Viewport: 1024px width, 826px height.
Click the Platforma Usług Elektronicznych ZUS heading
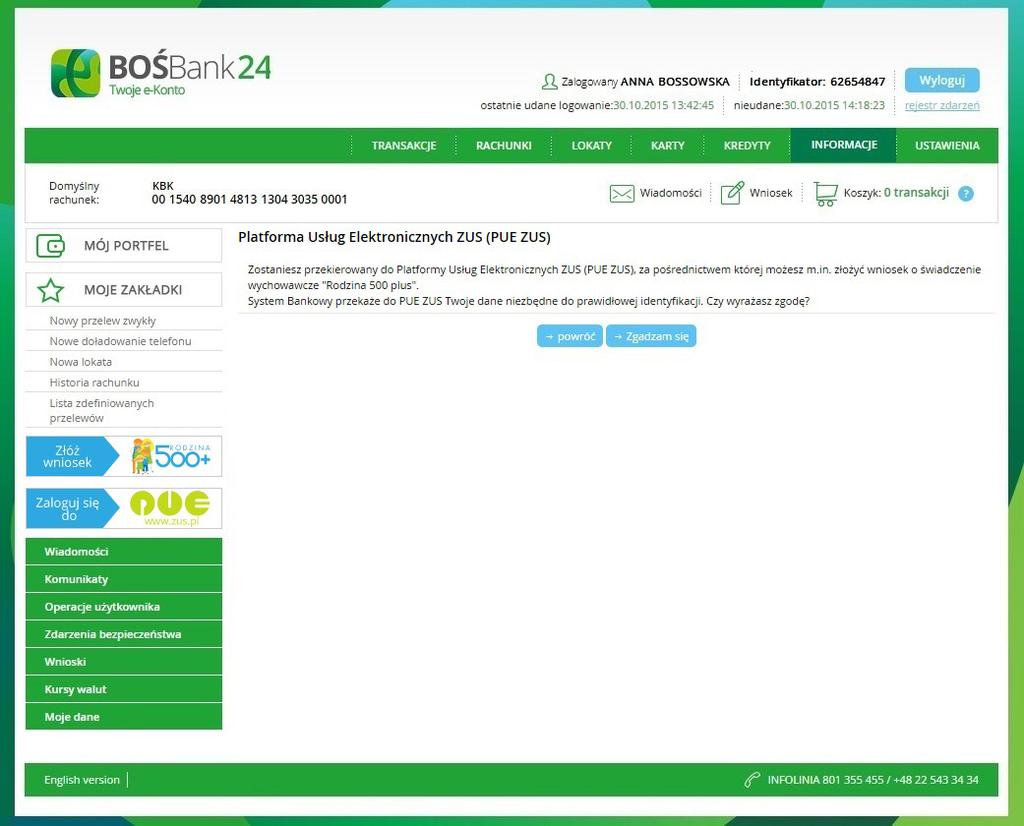tap(394, 237)
